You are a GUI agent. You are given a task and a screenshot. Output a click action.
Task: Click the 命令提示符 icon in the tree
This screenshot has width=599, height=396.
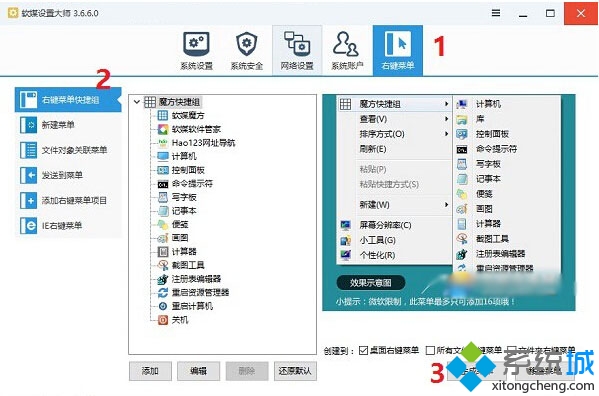pyautogui.click(x=163, y=184)
